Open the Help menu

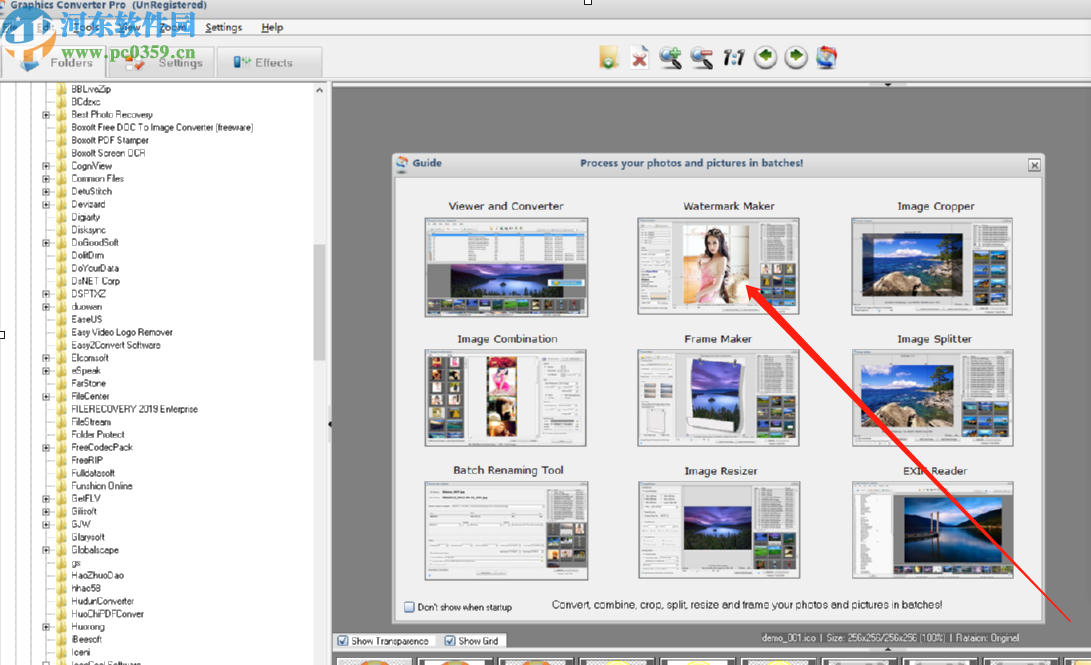(272, 28)
